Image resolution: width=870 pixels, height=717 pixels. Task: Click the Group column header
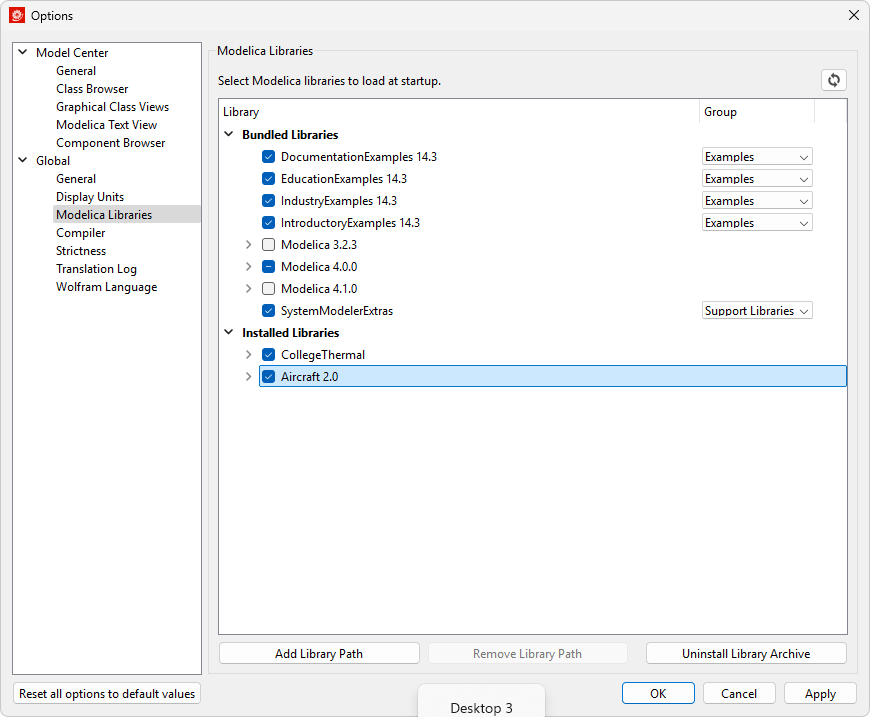(757, 112)
